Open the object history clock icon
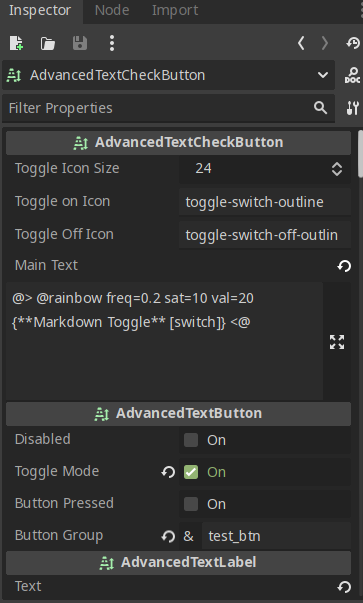This screenshot has width=363, height=603. (353, 43)
